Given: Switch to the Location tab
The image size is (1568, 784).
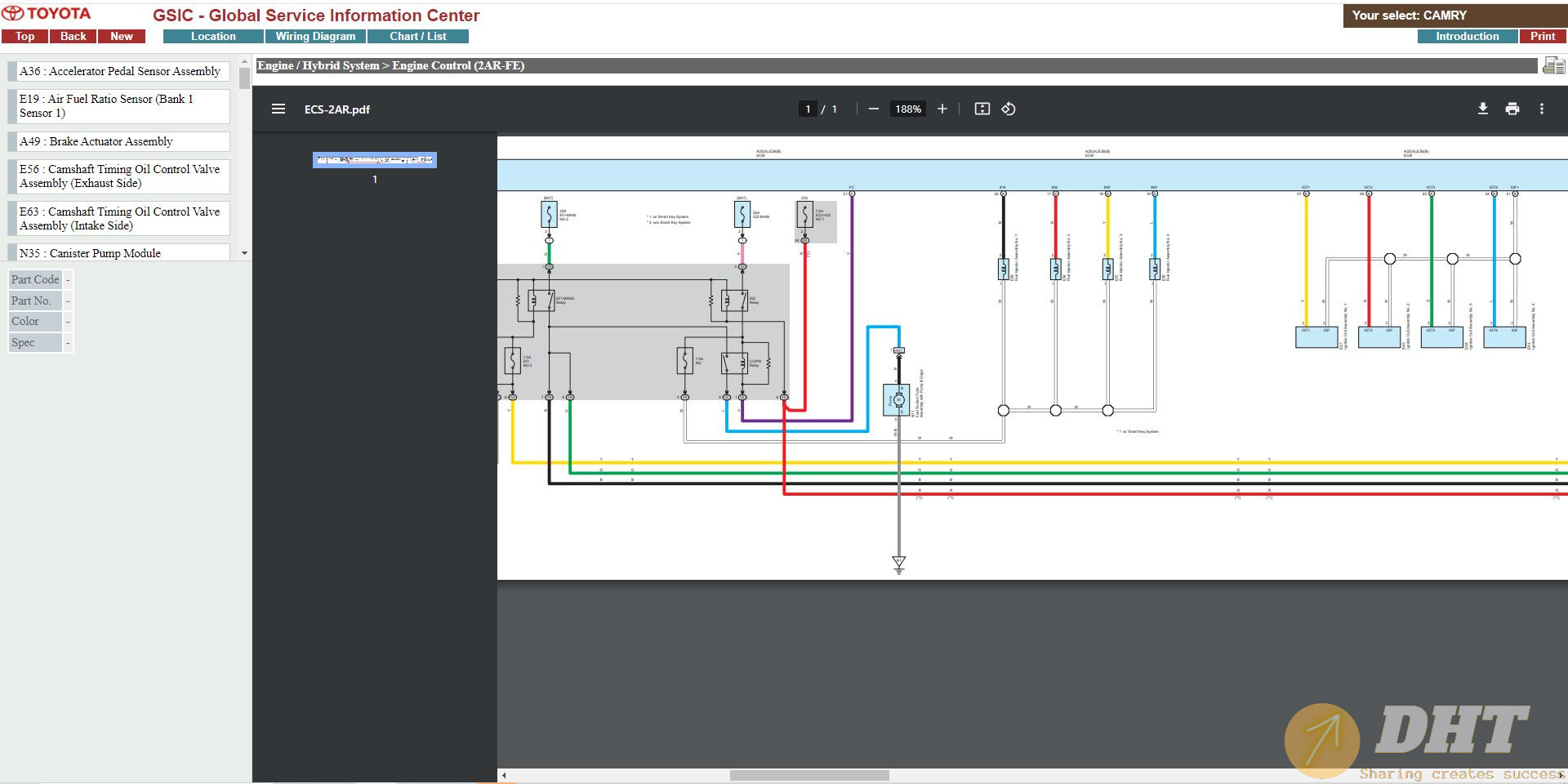Looking at the screenshot, I should 213,36.
